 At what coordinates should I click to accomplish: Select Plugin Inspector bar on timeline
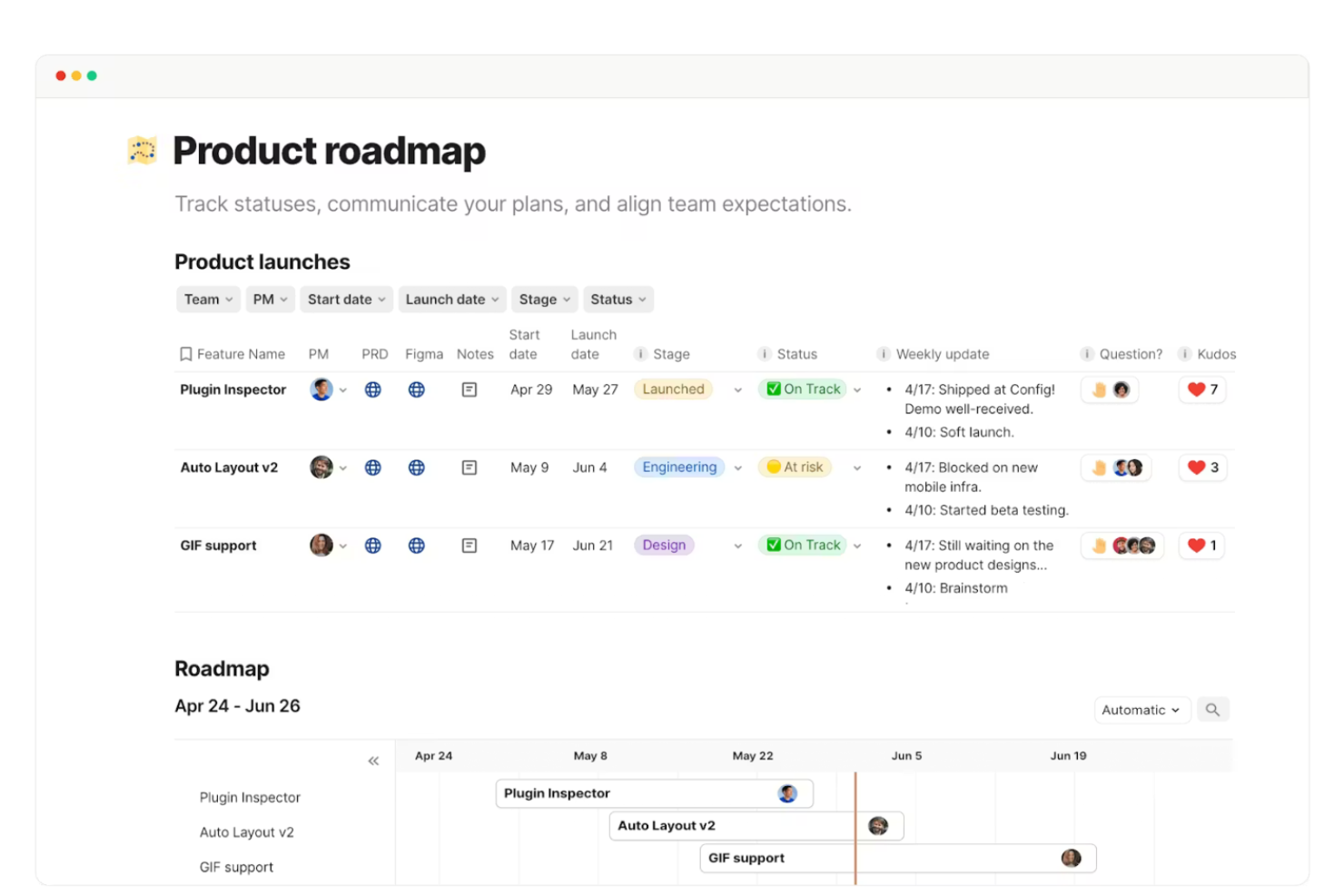(x=654, y=793)
